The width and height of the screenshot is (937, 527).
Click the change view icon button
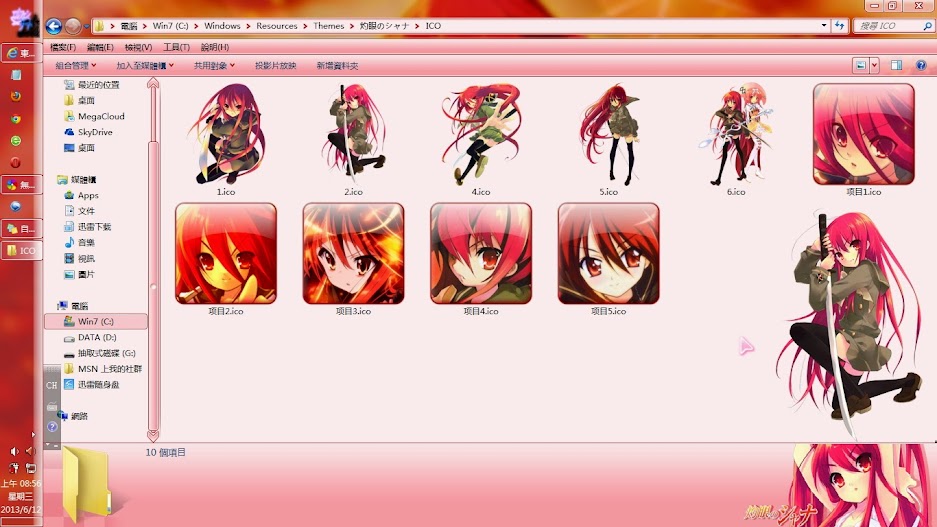[861, 66]
